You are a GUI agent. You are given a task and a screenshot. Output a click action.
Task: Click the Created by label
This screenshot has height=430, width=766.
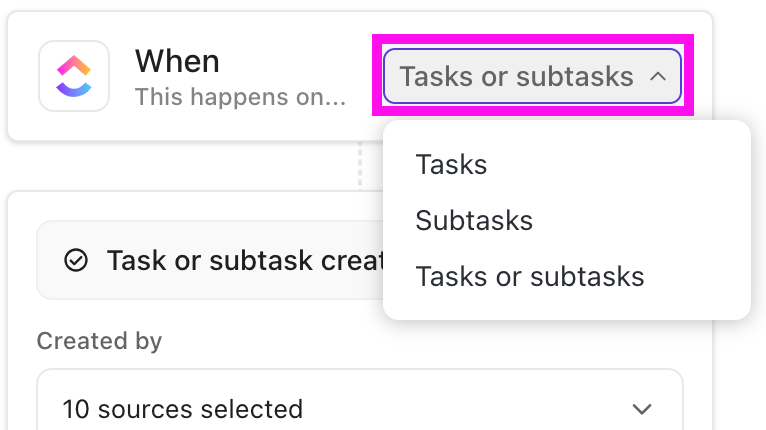coord(99,341)
